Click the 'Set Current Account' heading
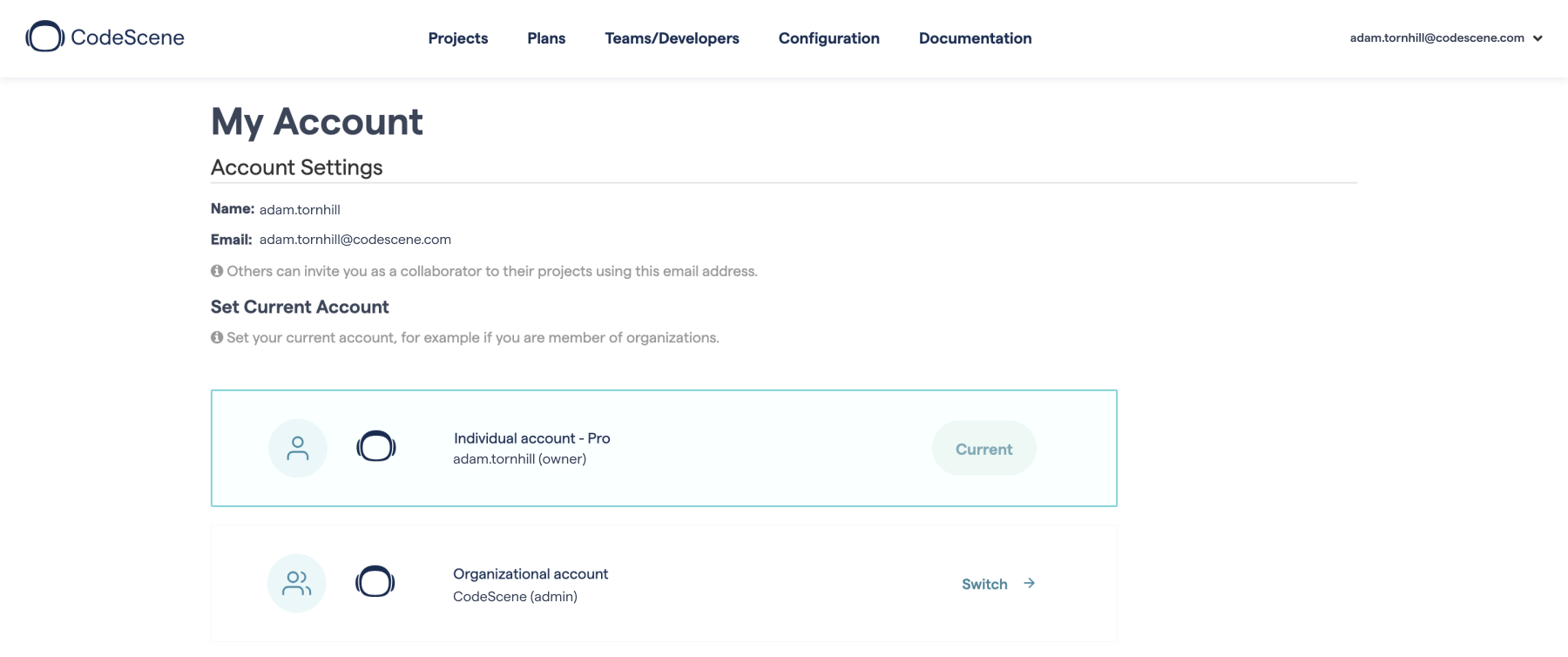Screen dimensions: 1568x657 (300, 307)
